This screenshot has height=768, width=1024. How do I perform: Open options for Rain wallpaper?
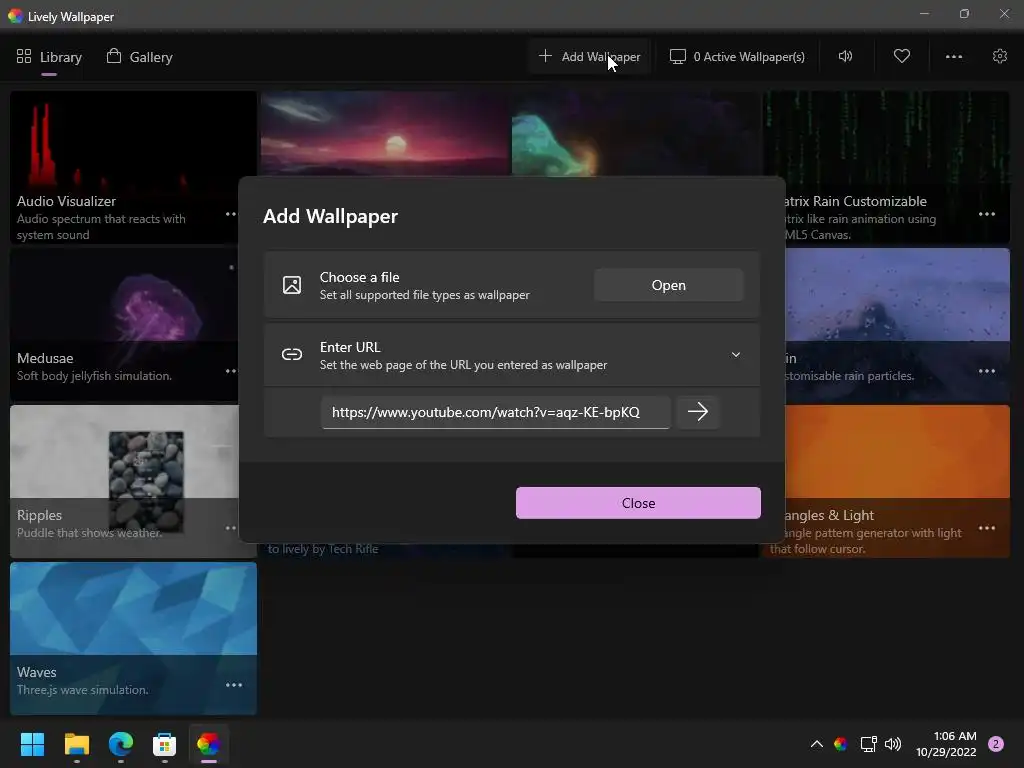click(x=987, y=371)
